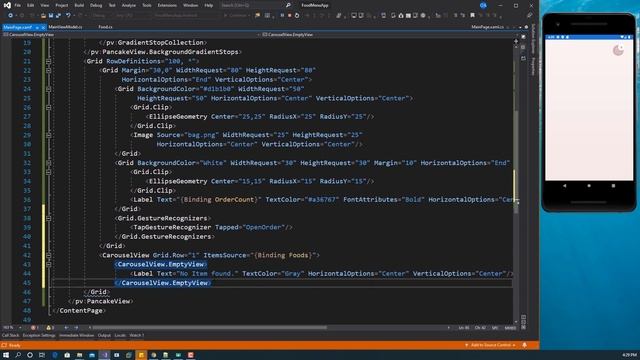Collapse the Grid.Clip block at line 26

click(x=48, y=107)
